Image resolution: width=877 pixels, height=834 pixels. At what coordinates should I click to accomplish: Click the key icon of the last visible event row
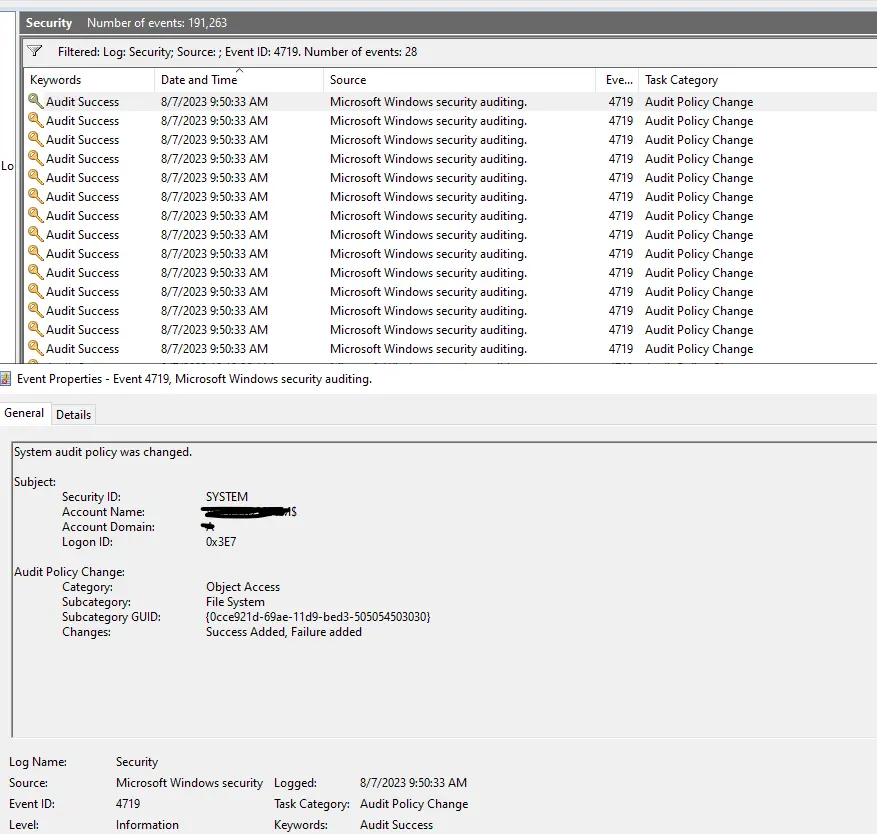coord(36,349)
